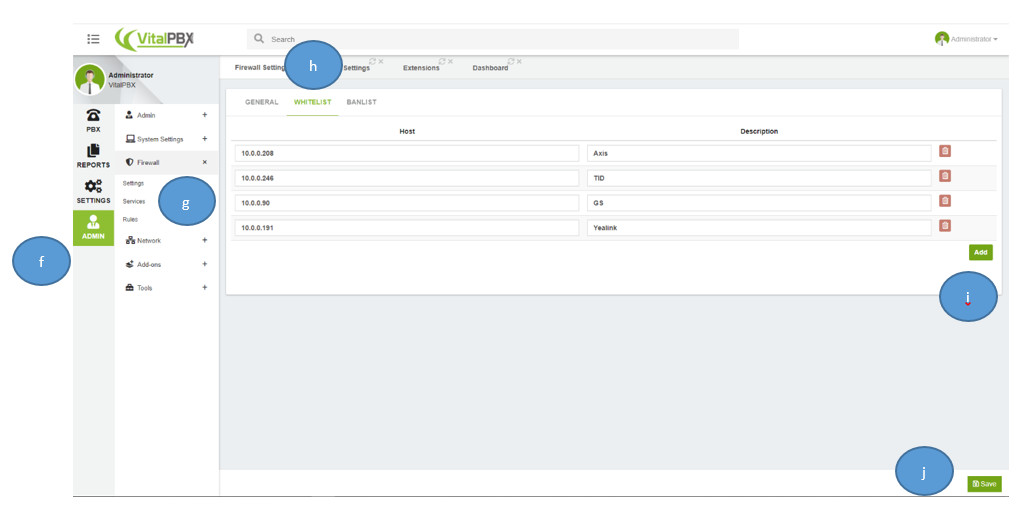Open the Settings gears icon section
The width and height of the screenshot is (1022, 517).
coord(93,192)
